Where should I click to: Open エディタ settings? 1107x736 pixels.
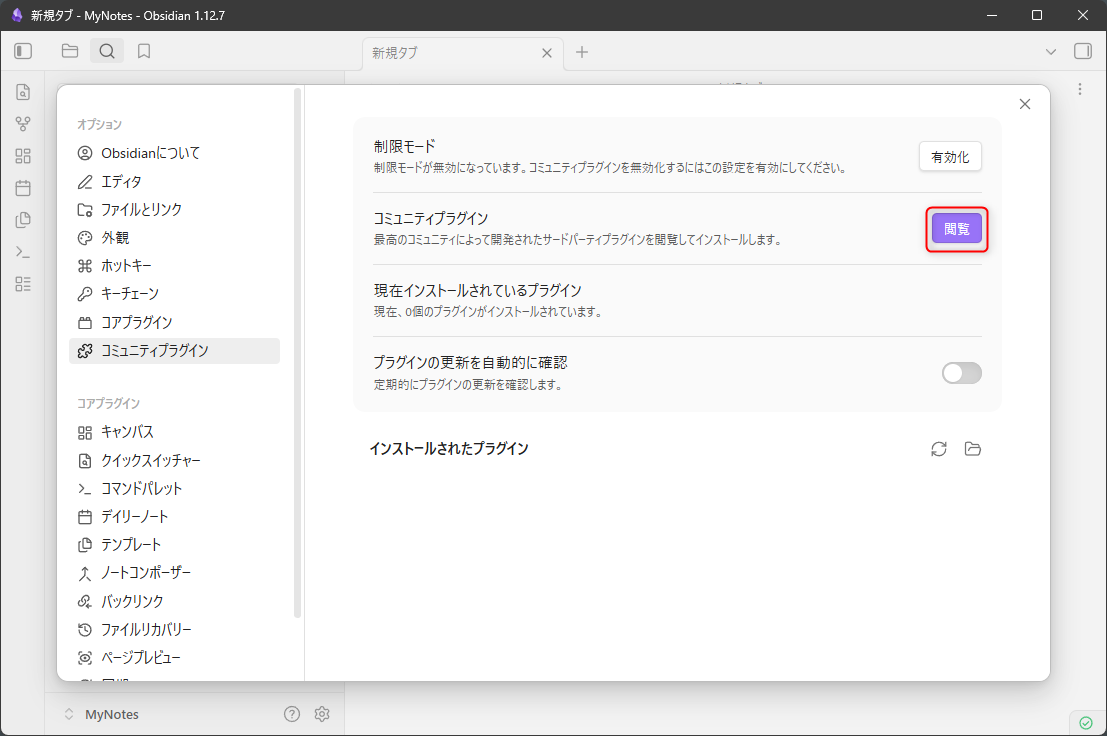(x=174, y=181)
